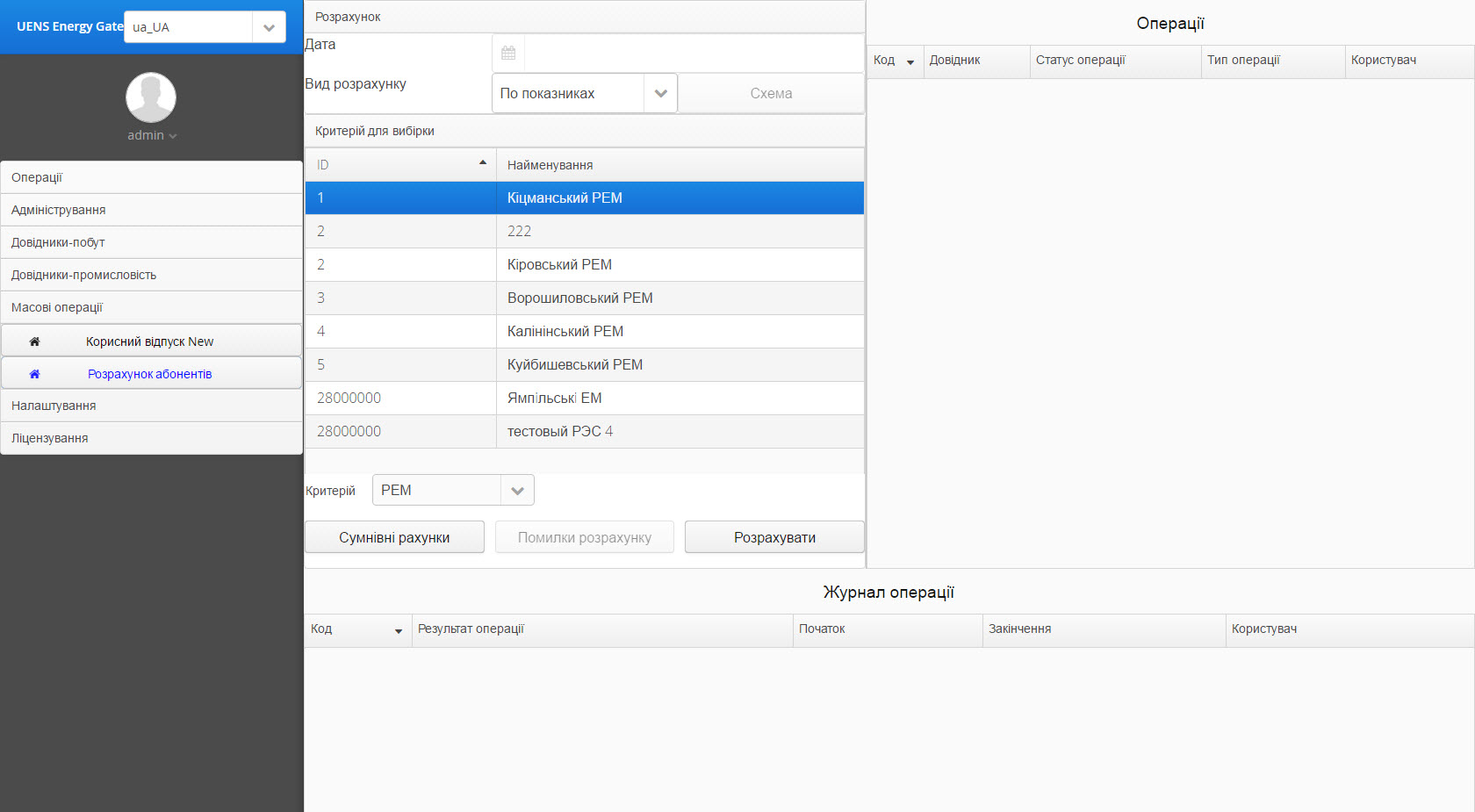Click home icon beside Розрахунок абонентів

tap(35, 374)
